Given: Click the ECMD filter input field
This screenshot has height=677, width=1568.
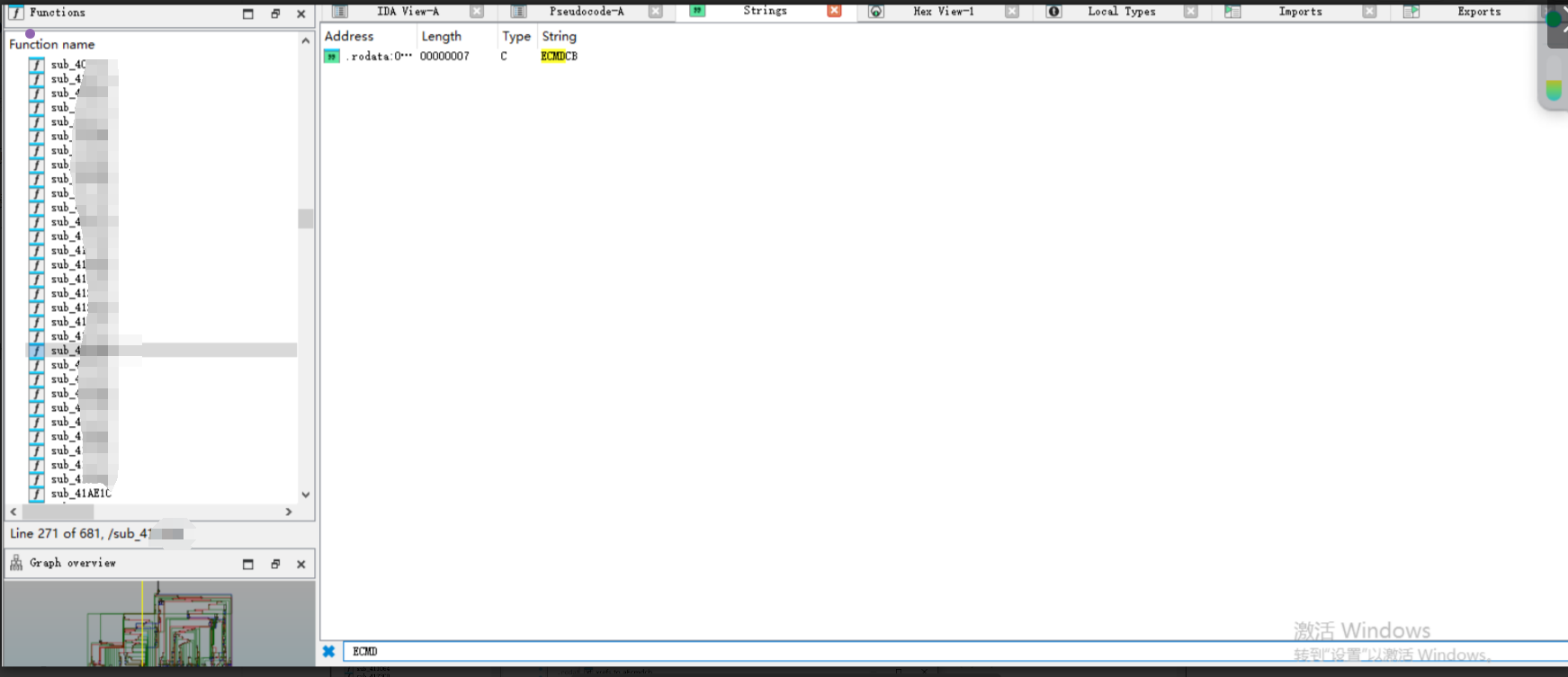Looking at the screenshot, I should click(954, 652).
